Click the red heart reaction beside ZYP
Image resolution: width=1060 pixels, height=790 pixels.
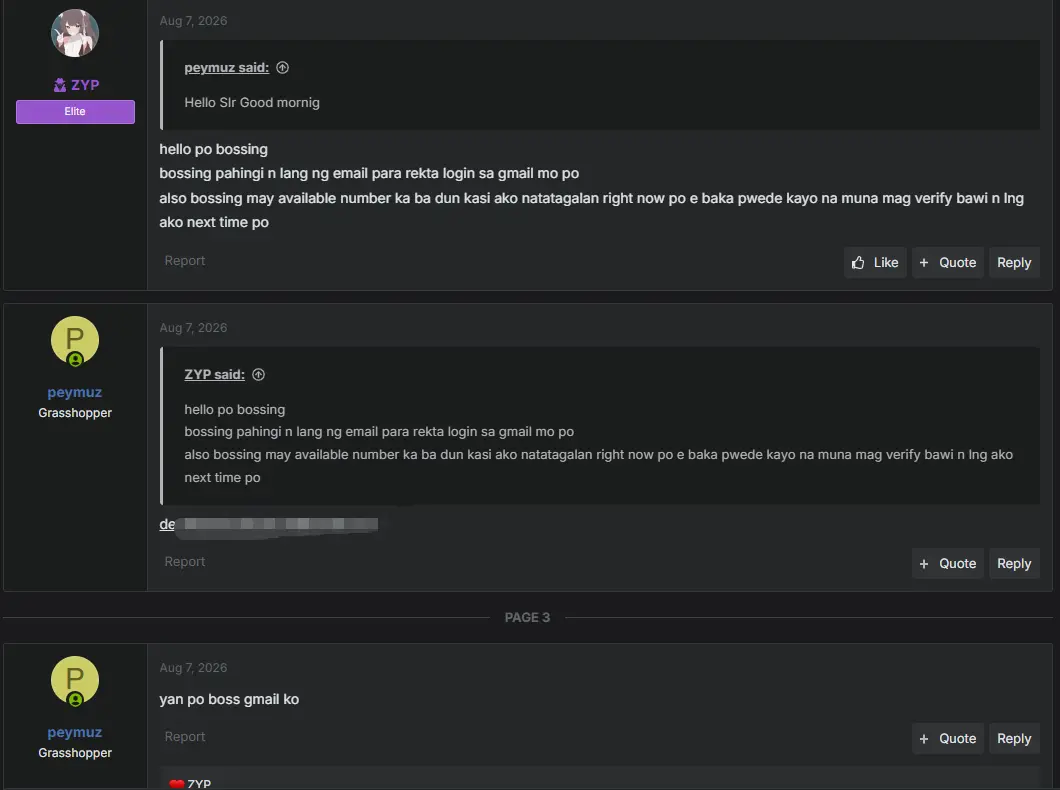tap(176, 784)
